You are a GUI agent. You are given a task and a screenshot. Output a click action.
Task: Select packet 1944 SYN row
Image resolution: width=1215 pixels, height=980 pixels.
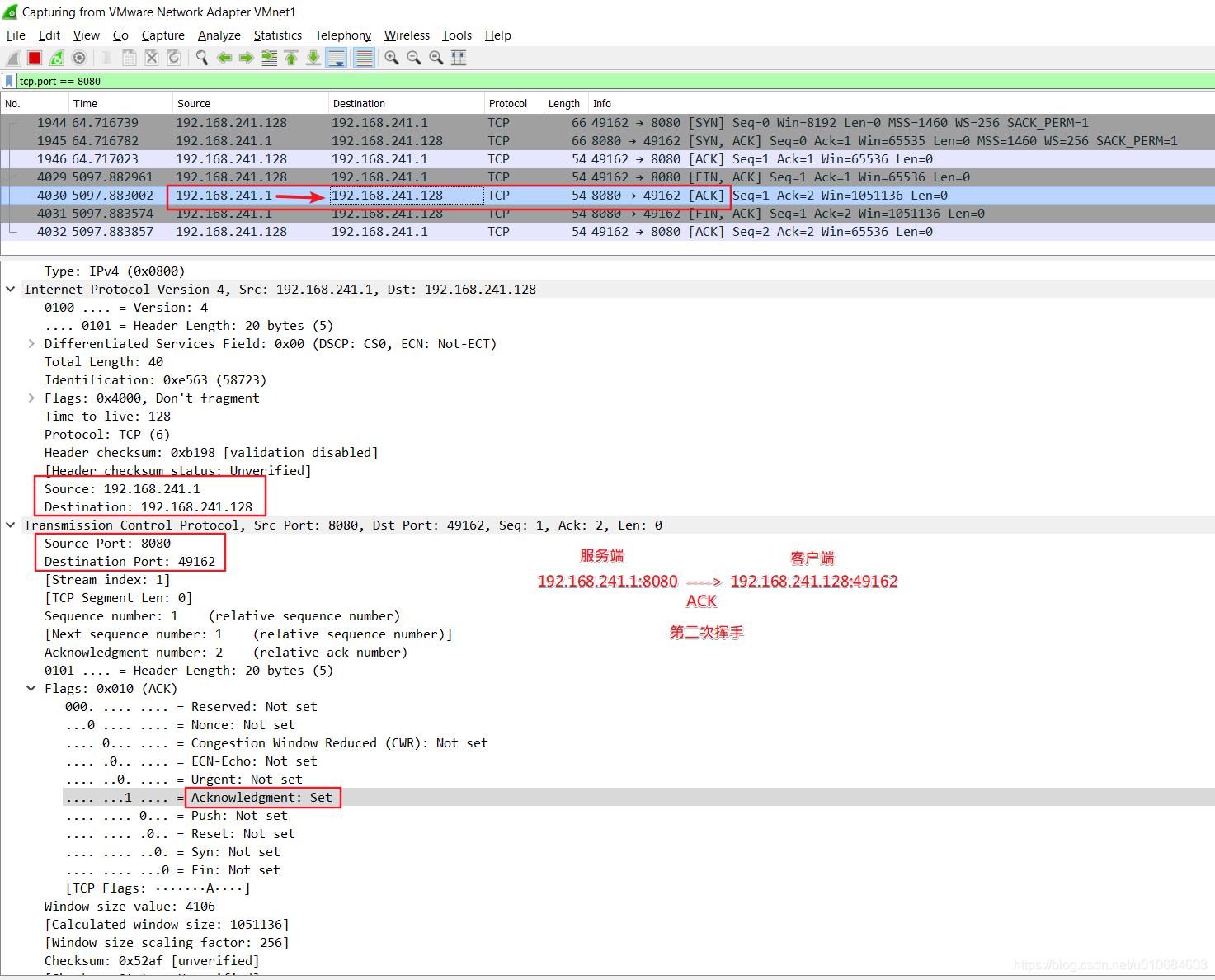[x=607, y=123]
